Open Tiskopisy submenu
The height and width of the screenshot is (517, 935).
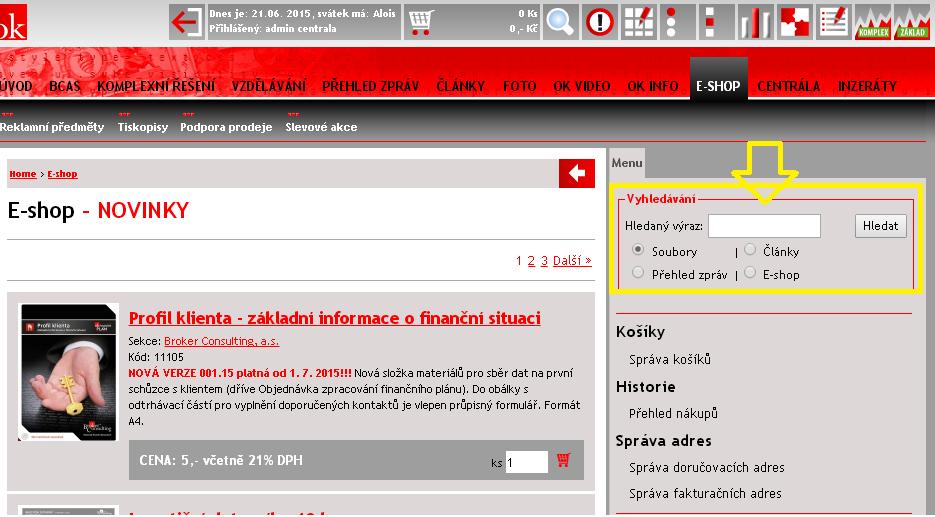click(143, 127)
